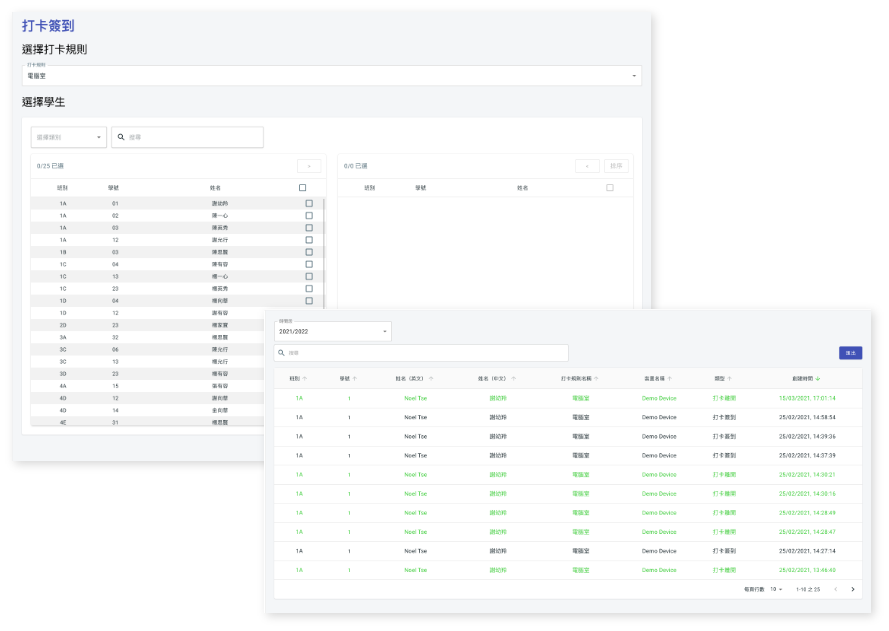Sort by 類型 column arrow
Screen dimensions: 889x631
730,379
